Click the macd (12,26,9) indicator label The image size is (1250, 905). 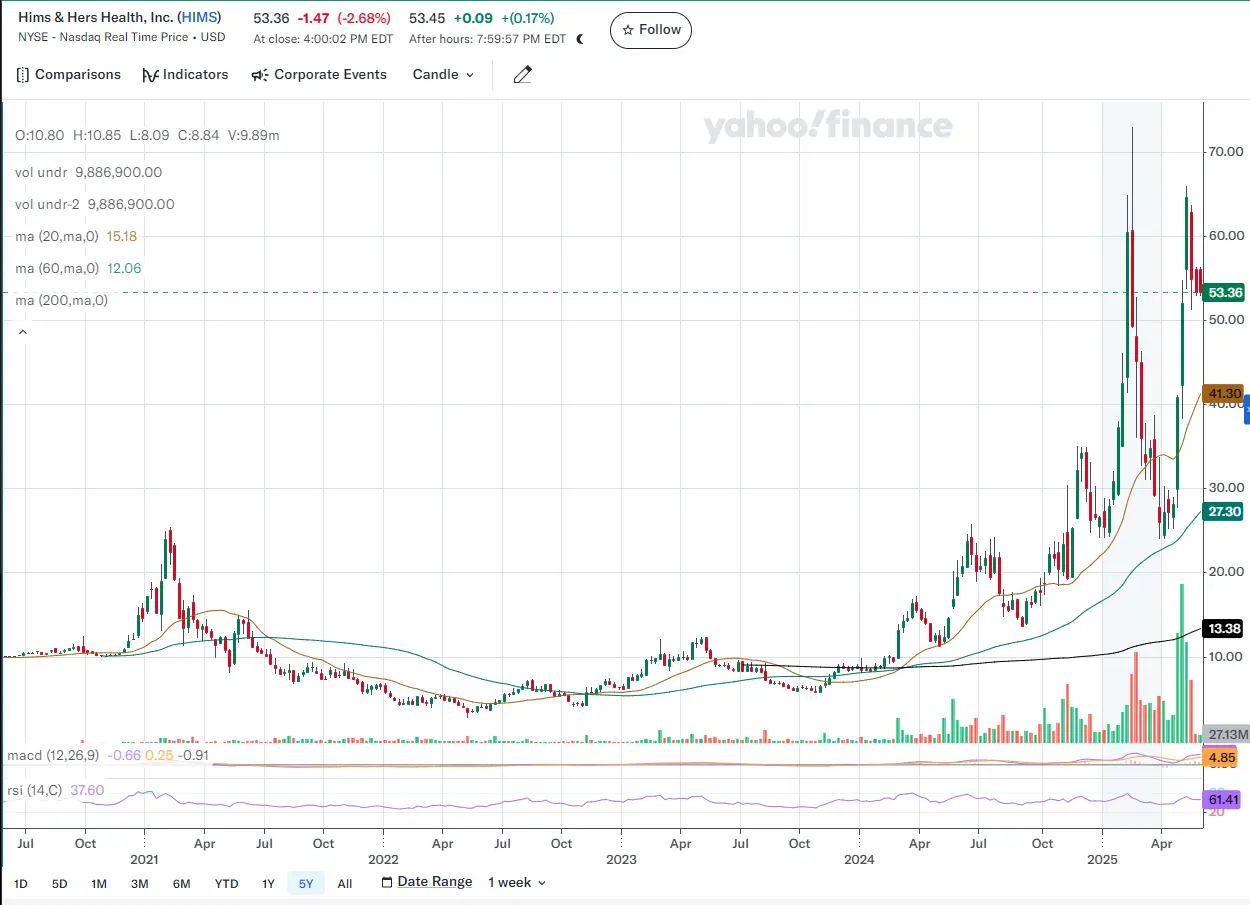[x=54, y=755]
